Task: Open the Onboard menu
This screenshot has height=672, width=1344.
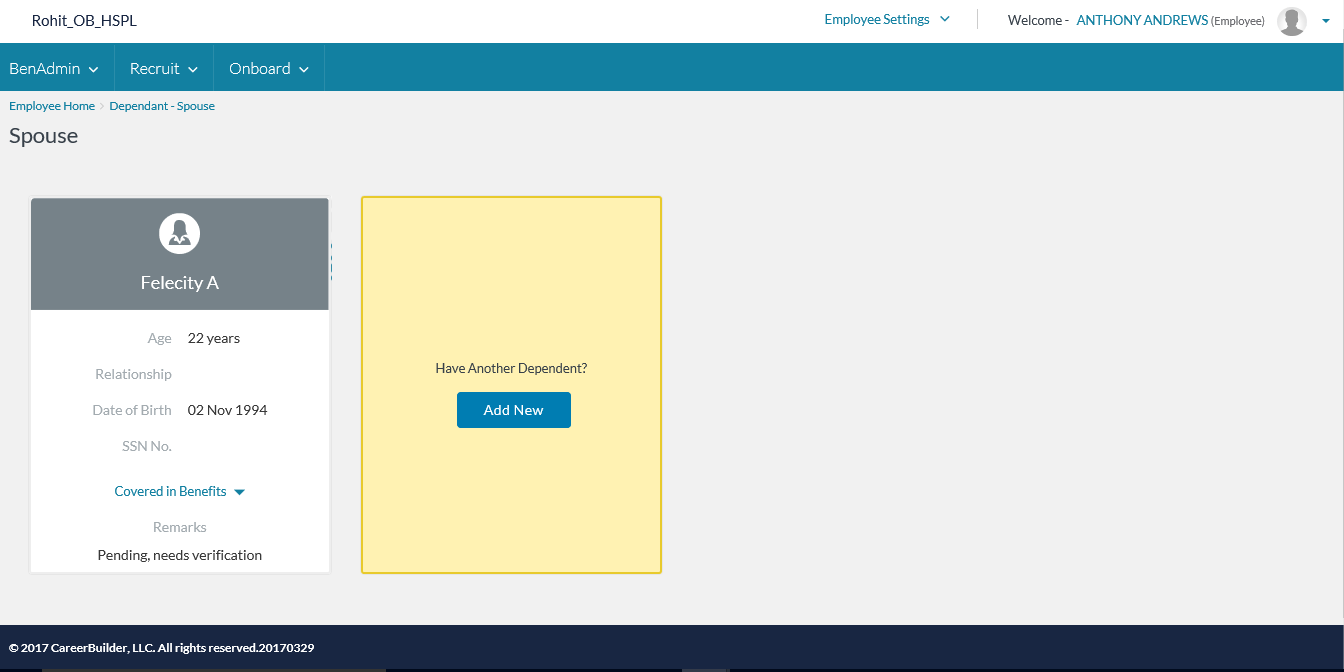Action: coord(269,68)
